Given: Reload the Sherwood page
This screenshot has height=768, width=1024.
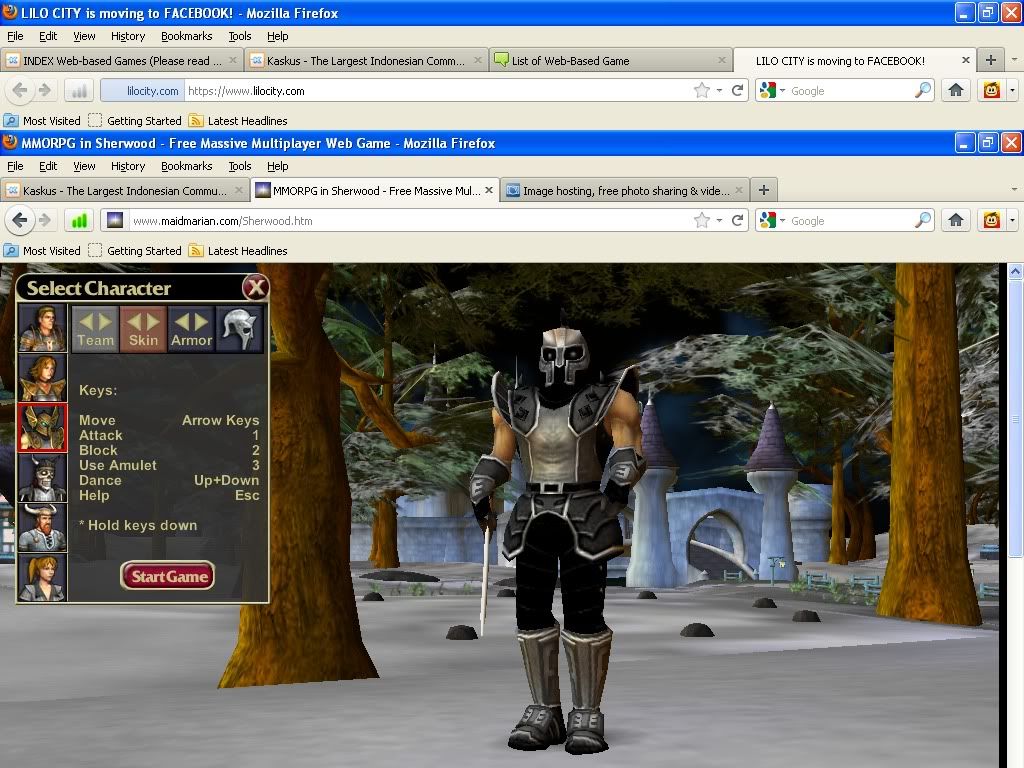Looking at the screenshot, I should click(x=737, y=221).
